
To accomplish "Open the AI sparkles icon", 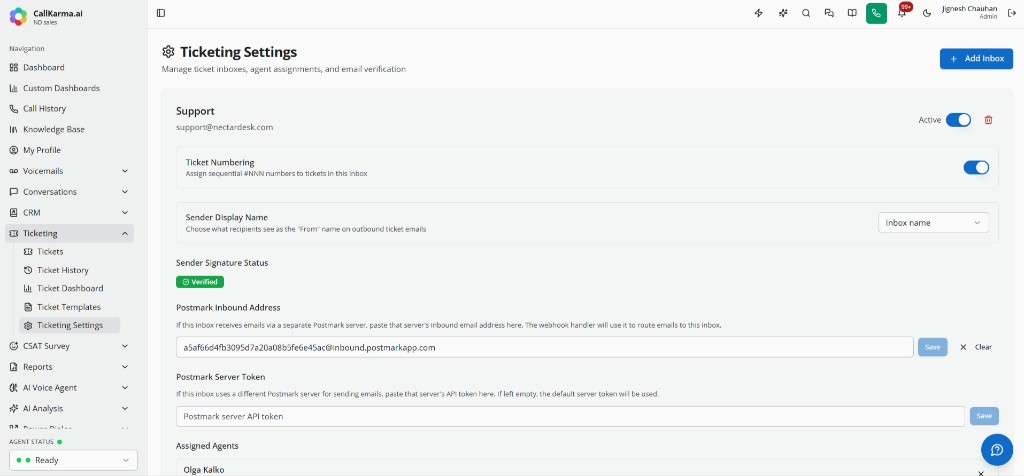I will coord(782,13).
